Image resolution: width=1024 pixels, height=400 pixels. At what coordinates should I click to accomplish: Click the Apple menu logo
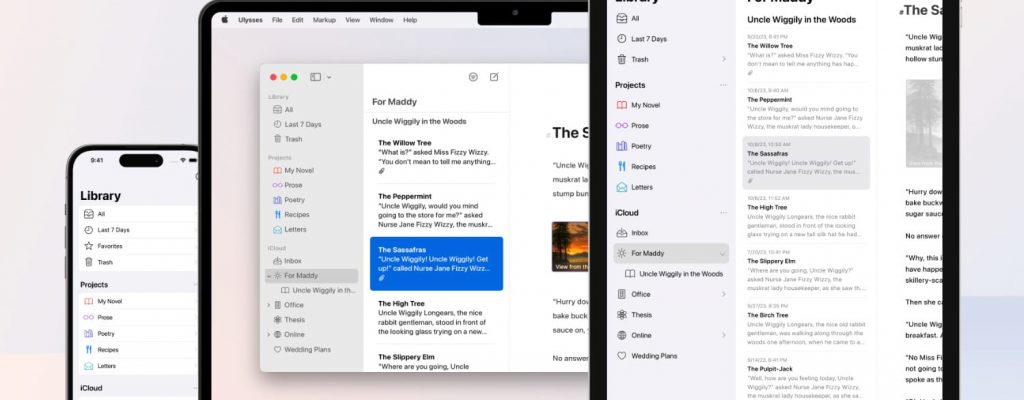click(x=225, y=19)
